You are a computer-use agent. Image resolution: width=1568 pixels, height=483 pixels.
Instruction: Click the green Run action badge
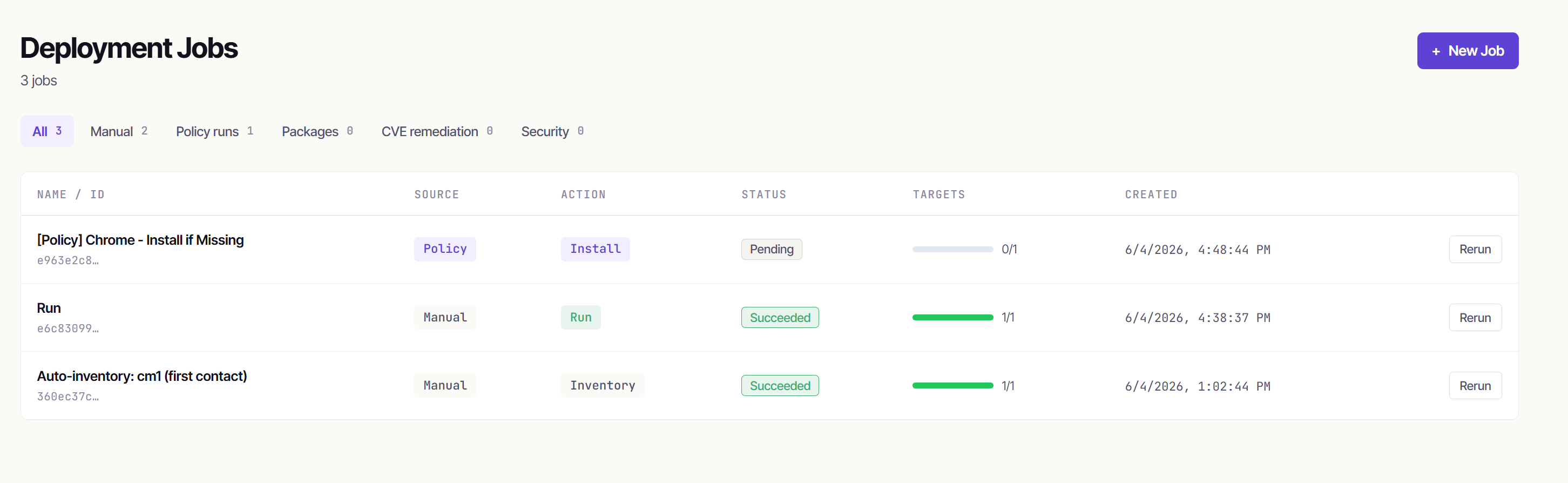pyautogui.click(x=580, y=317)
